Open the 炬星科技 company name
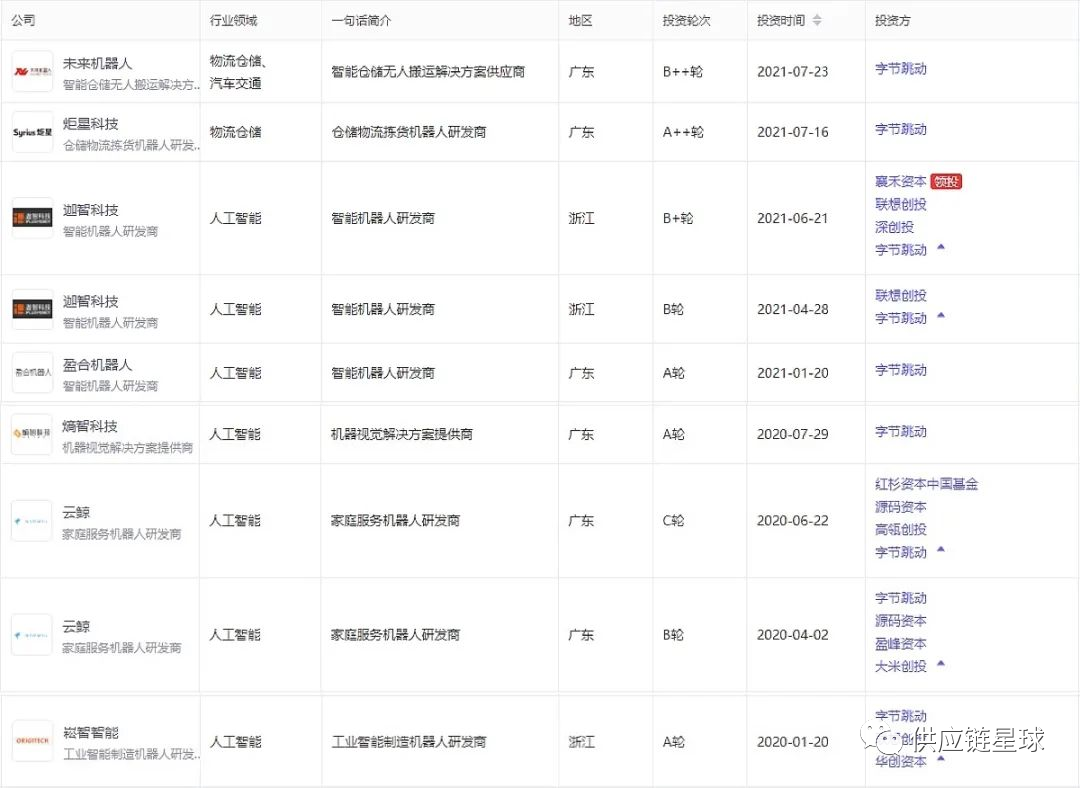1080x788 pixels. coord(90,123)
